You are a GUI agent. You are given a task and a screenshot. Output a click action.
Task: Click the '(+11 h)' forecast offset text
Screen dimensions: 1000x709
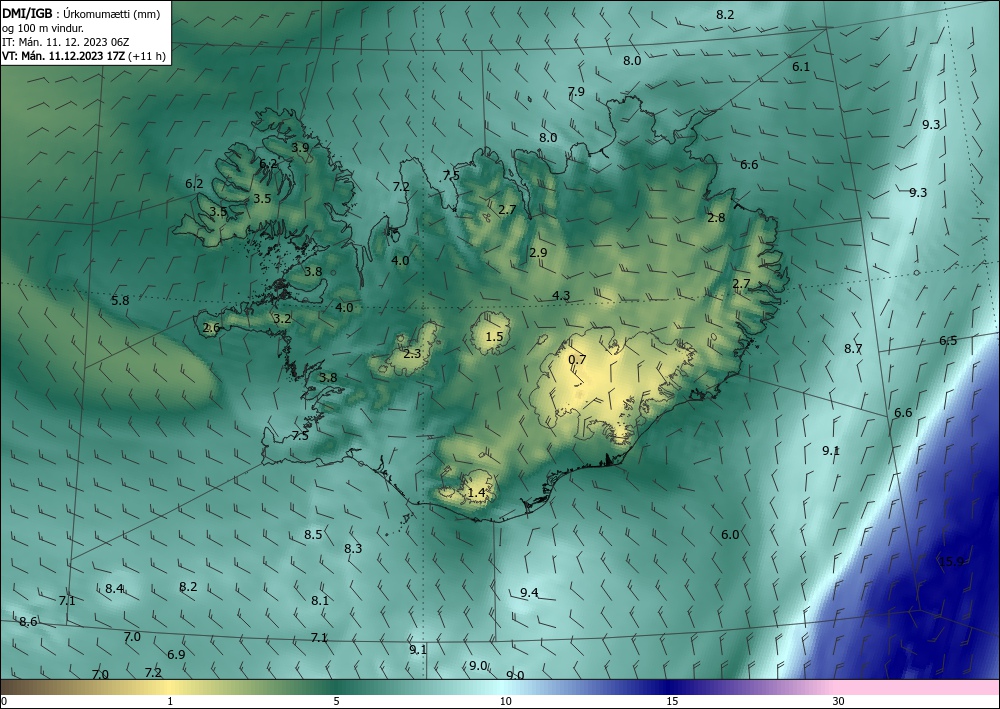click(x=147, y=56)
